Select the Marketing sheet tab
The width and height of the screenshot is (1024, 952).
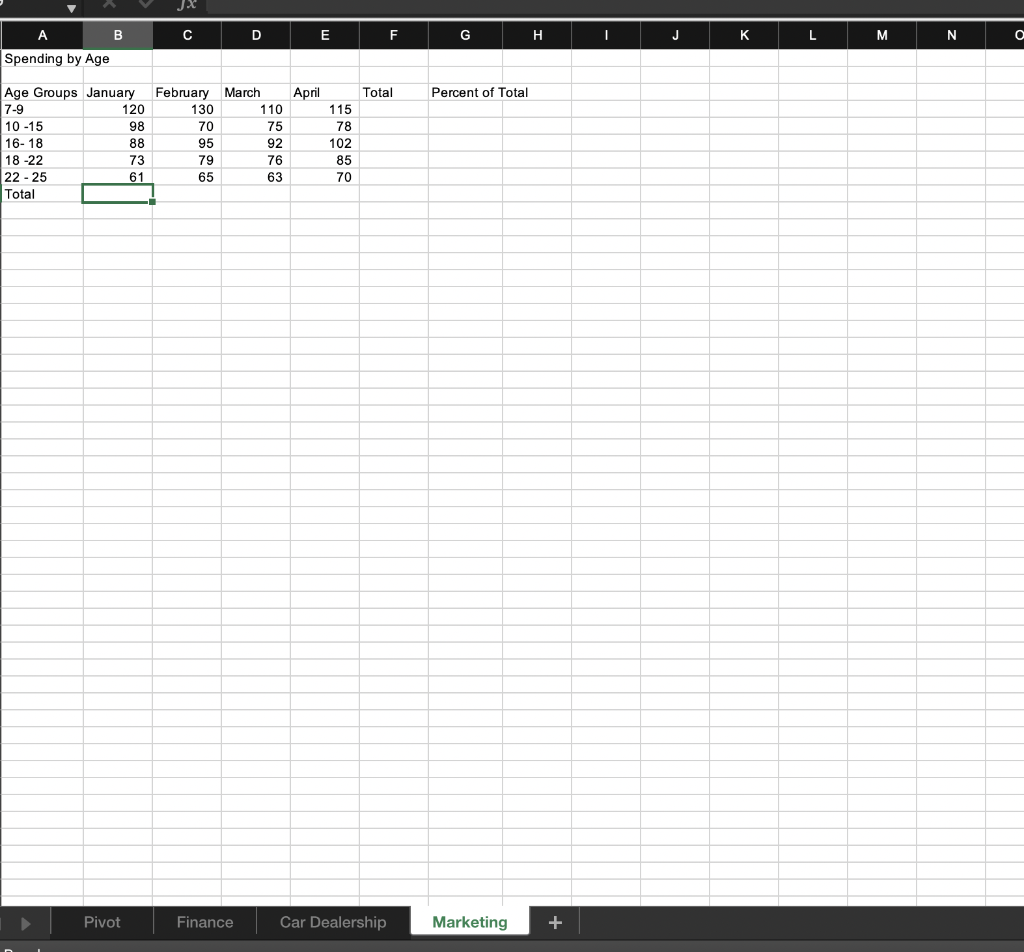point(470,922)
